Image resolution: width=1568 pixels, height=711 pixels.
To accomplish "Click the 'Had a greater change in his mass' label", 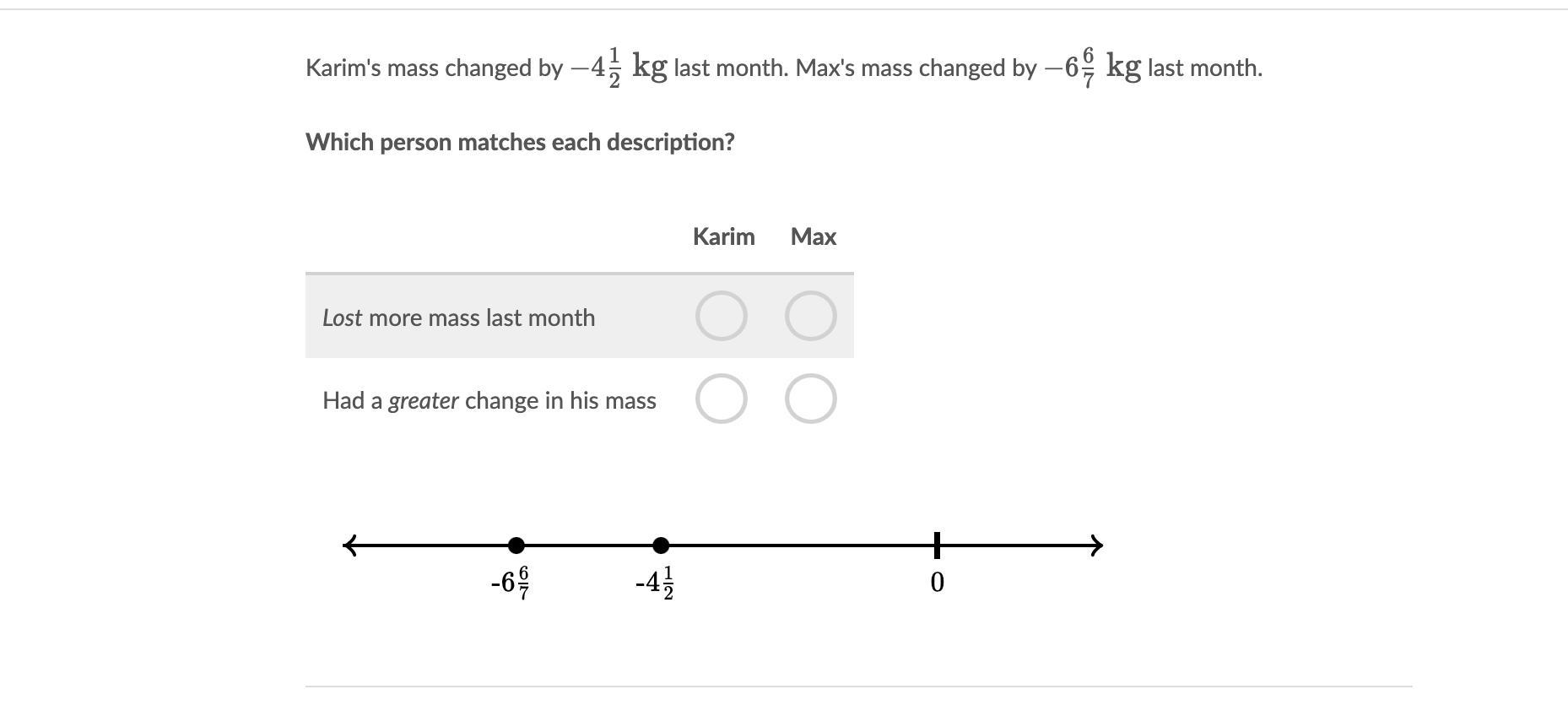I will click(489, 401).
